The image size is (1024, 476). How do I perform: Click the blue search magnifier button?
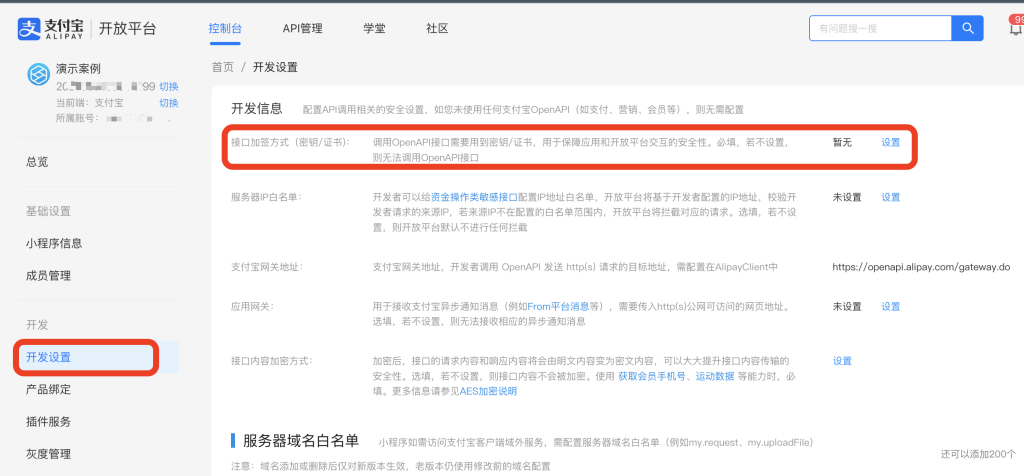(x=967, y=28)
